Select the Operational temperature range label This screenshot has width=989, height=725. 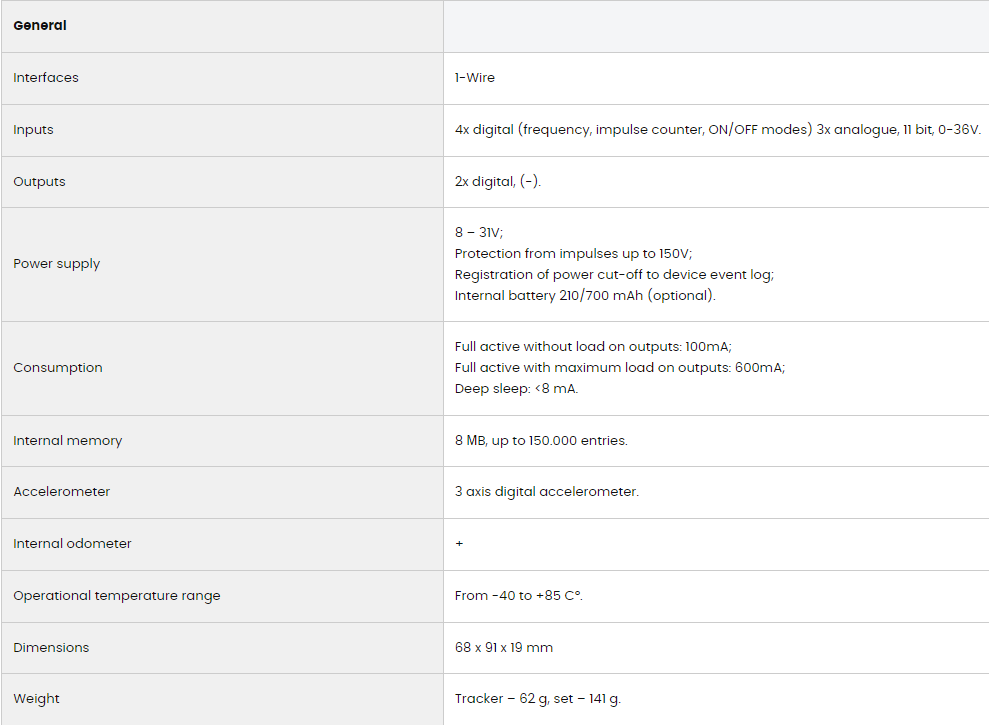117,595
